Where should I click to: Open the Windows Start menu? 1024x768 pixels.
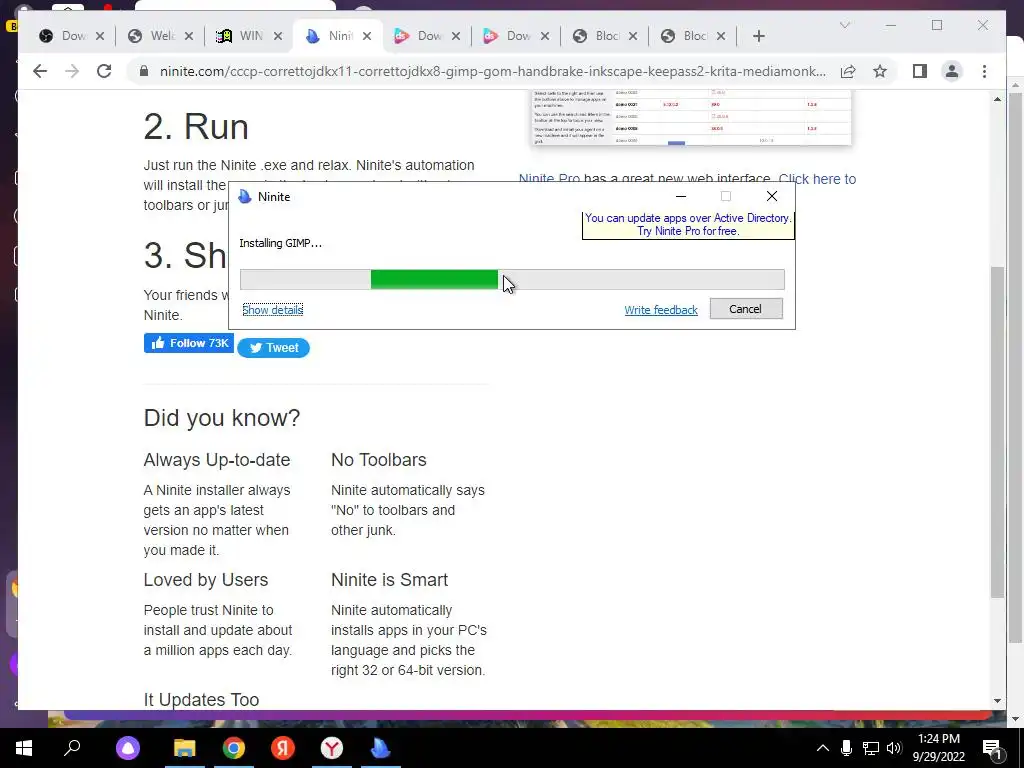(x=24, y=748)
